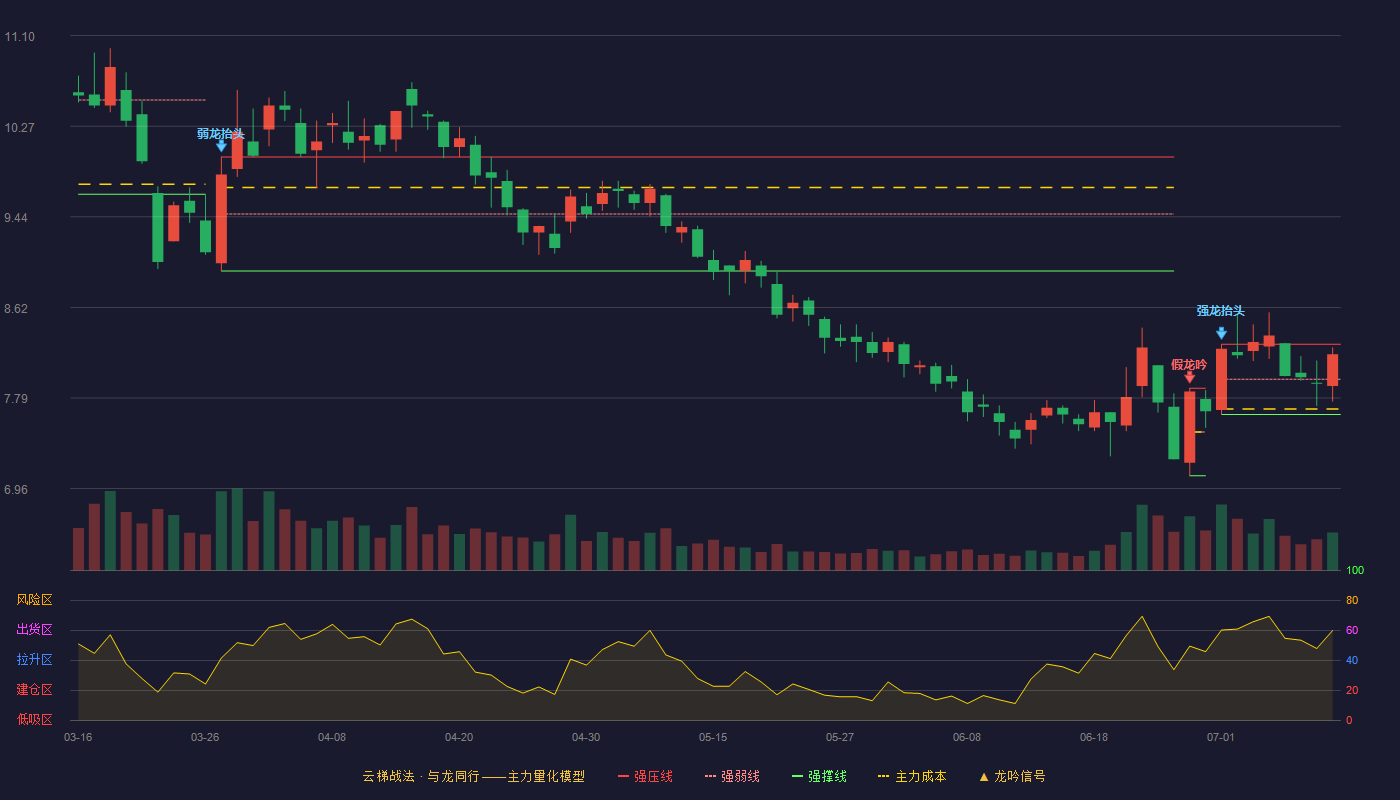Click the blue arrow under 强龙抬头

pos(1221,333)
